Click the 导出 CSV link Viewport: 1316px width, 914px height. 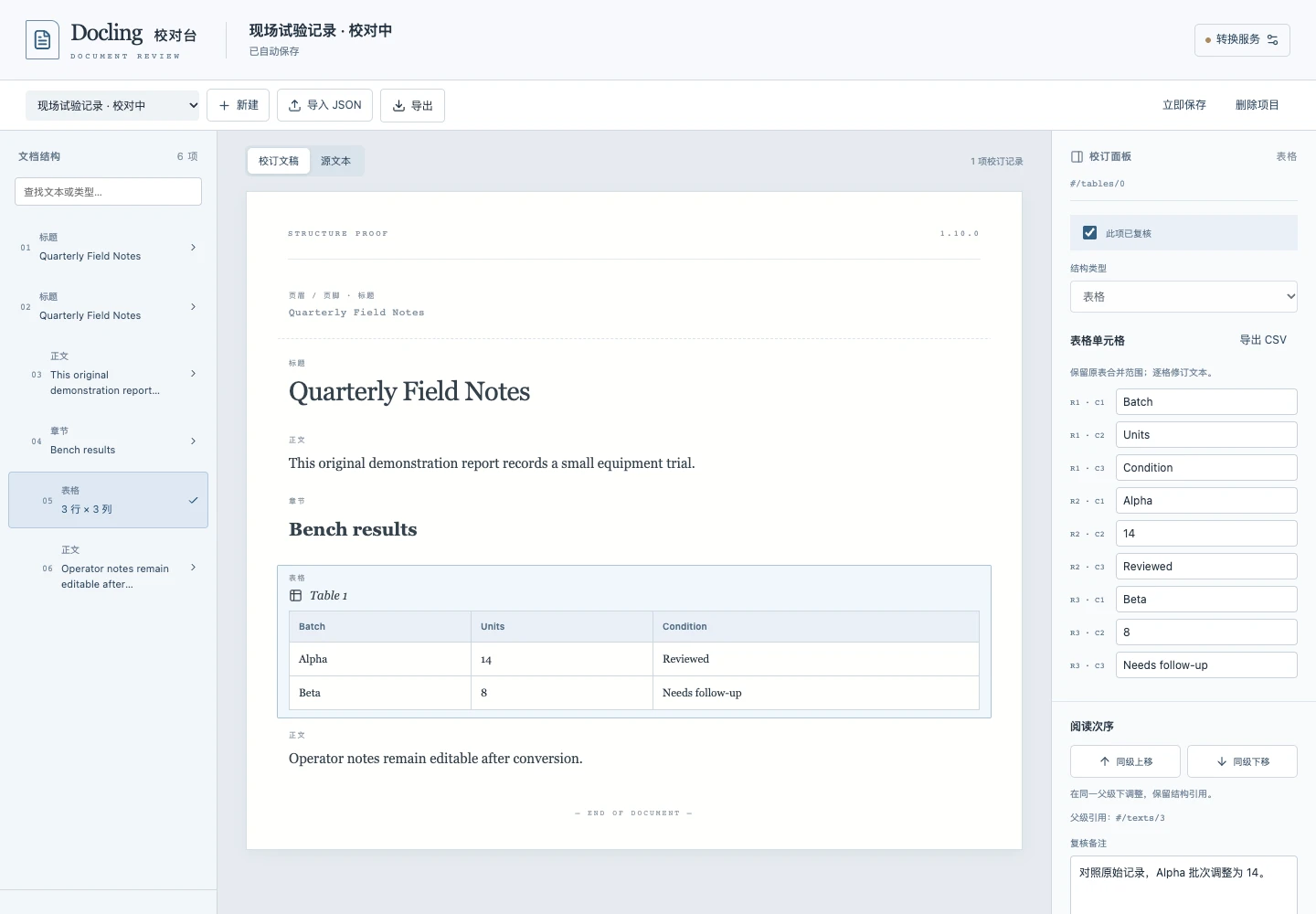tap(1263, 340)
